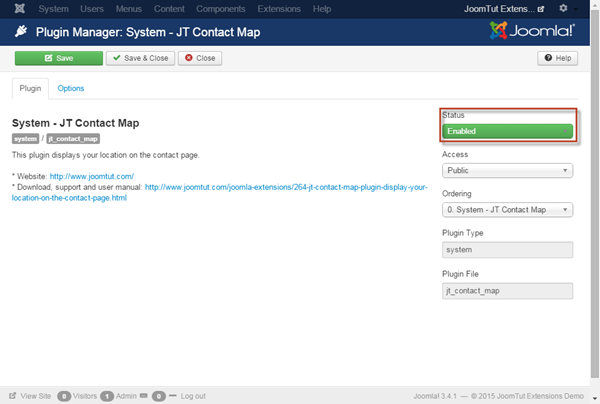Click the vertical page scrollbar

pos(595,193)
